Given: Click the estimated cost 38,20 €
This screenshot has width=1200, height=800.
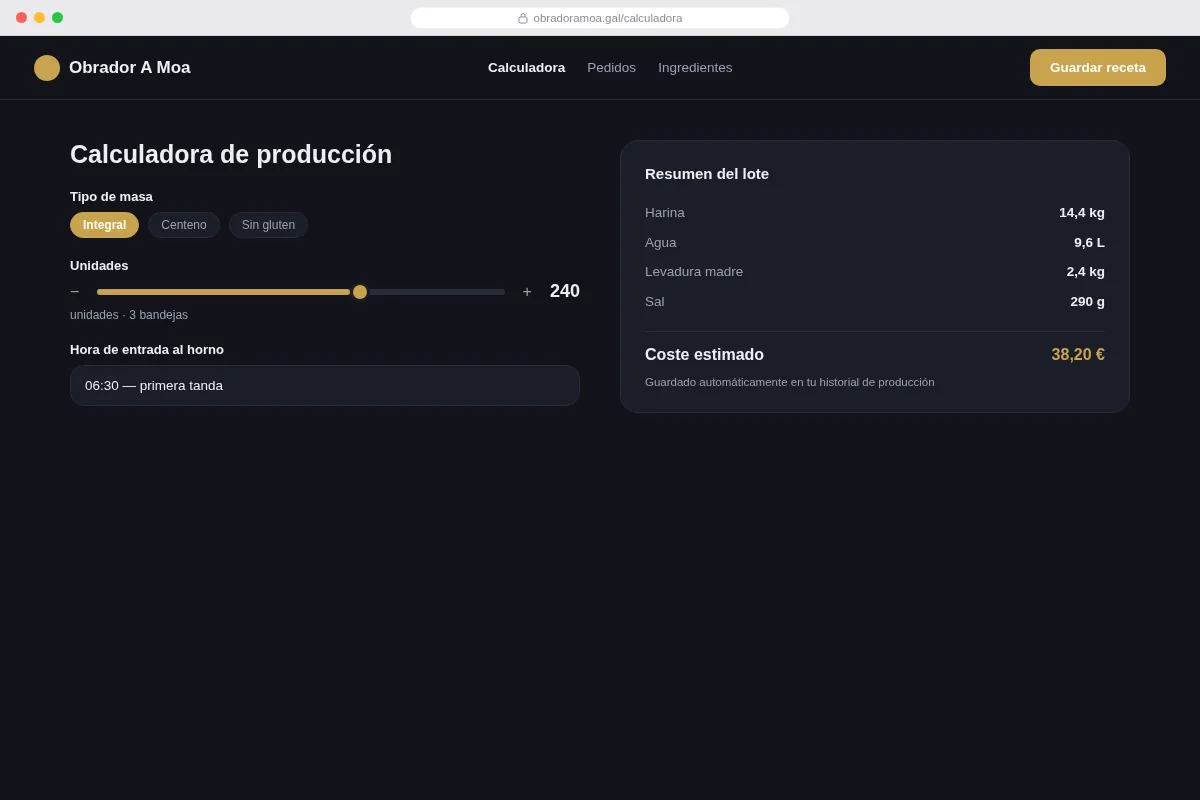Looking at the screenshot, I should pyautogui.click(x=1078, y=355).
